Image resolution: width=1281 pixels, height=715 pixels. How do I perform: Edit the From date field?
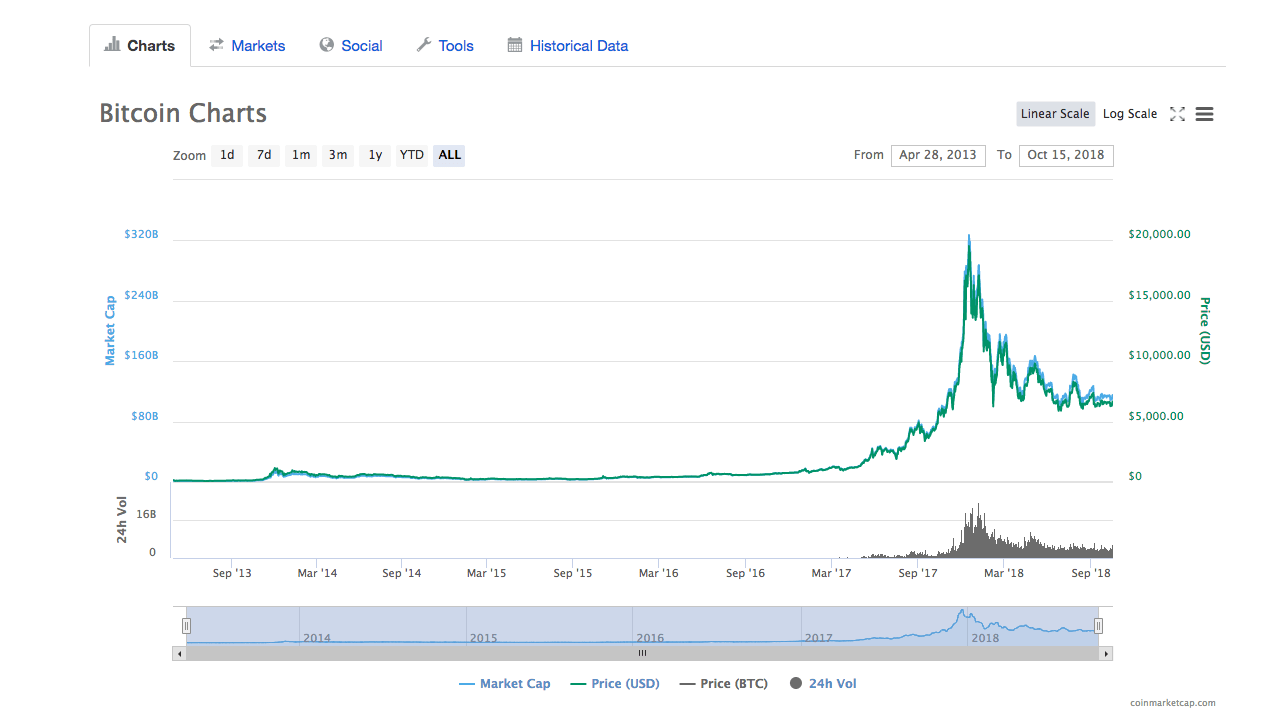938,155
